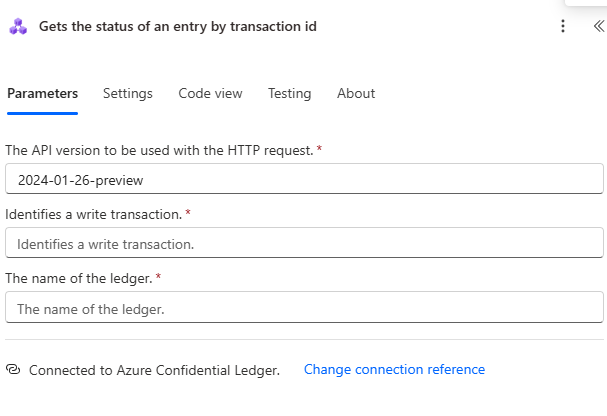This screenshot has height=416, width=607.
Task: Open the vertical ellipsis more options menu
Action: [563, 27]
